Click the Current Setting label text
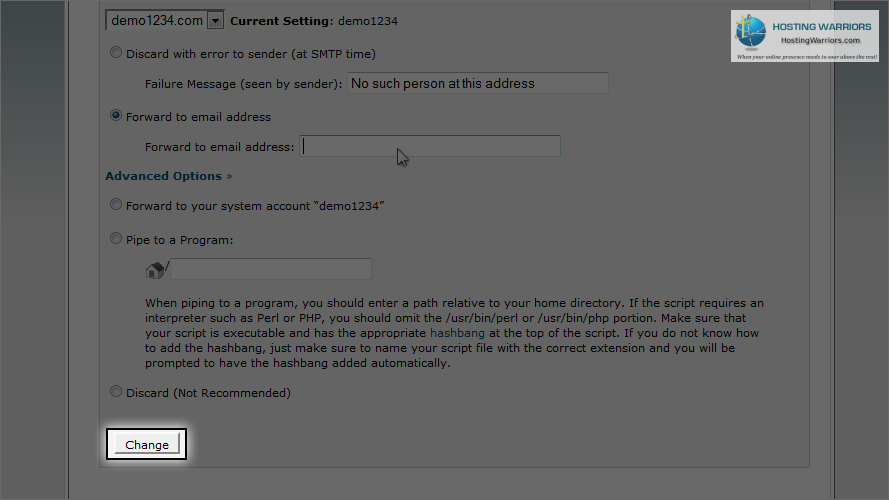Viewport: 889px width, 500px height. click(282, 21)
